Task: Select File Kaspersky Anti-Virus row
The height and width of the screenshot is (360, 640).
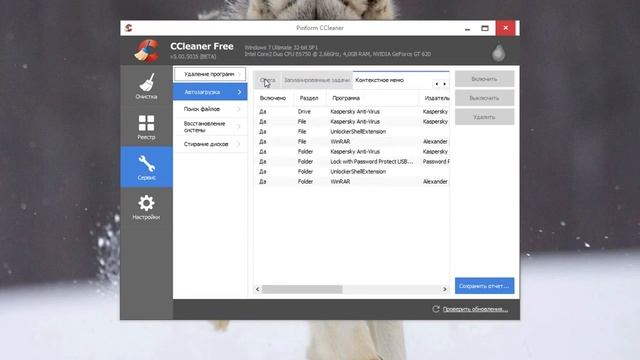Action: (x=352, y=122)
